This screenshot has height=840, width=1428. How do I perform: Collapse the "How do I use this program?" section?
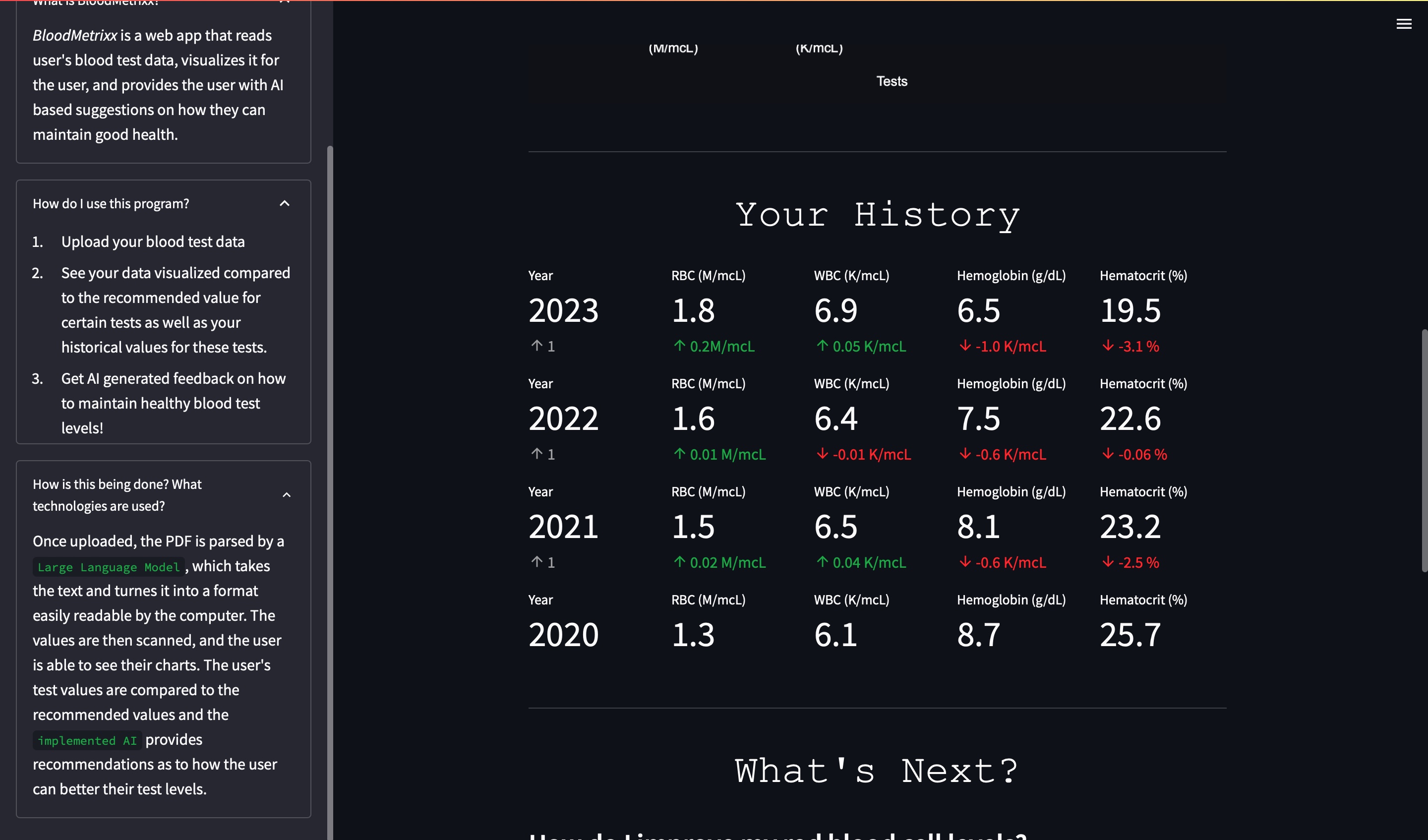(285, 203)
